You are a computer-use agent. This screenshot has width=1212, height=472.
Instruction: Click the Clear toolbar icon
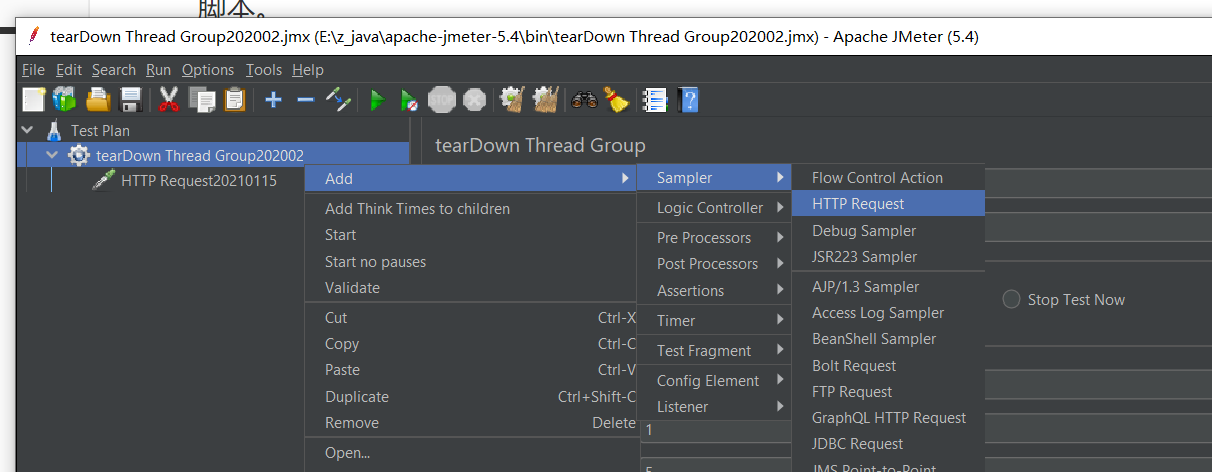[512, 99]
